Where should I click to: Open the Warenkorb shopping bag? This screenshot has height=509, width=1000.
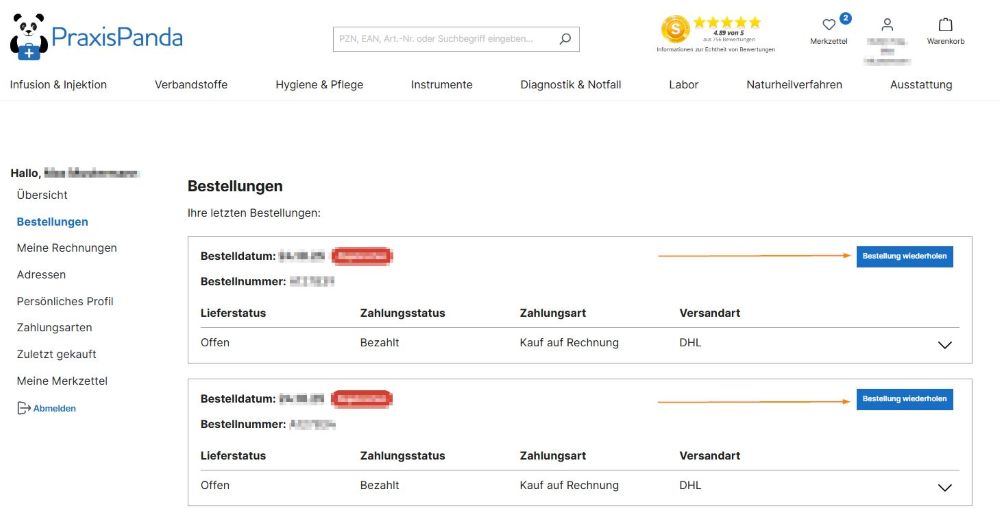pos(945,25)
